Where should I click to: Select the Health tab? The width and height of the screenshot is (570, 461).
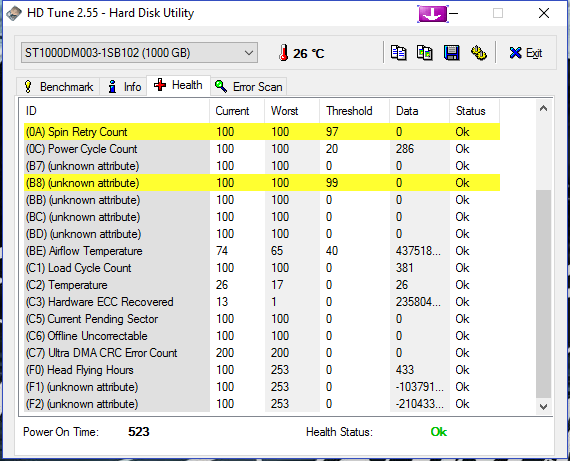(178, 85)
